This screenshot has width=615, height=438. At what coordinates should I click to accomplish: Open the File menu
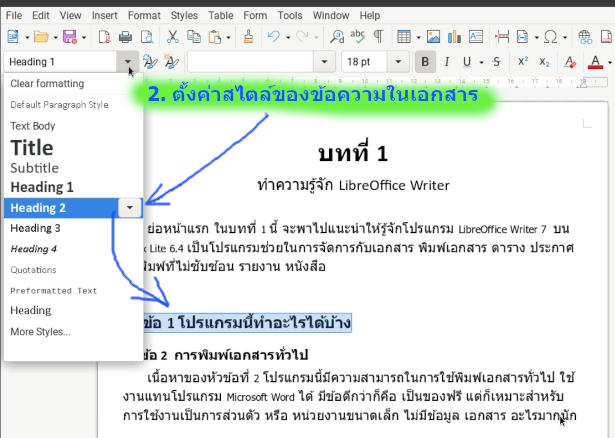click(x=14, y=16)
